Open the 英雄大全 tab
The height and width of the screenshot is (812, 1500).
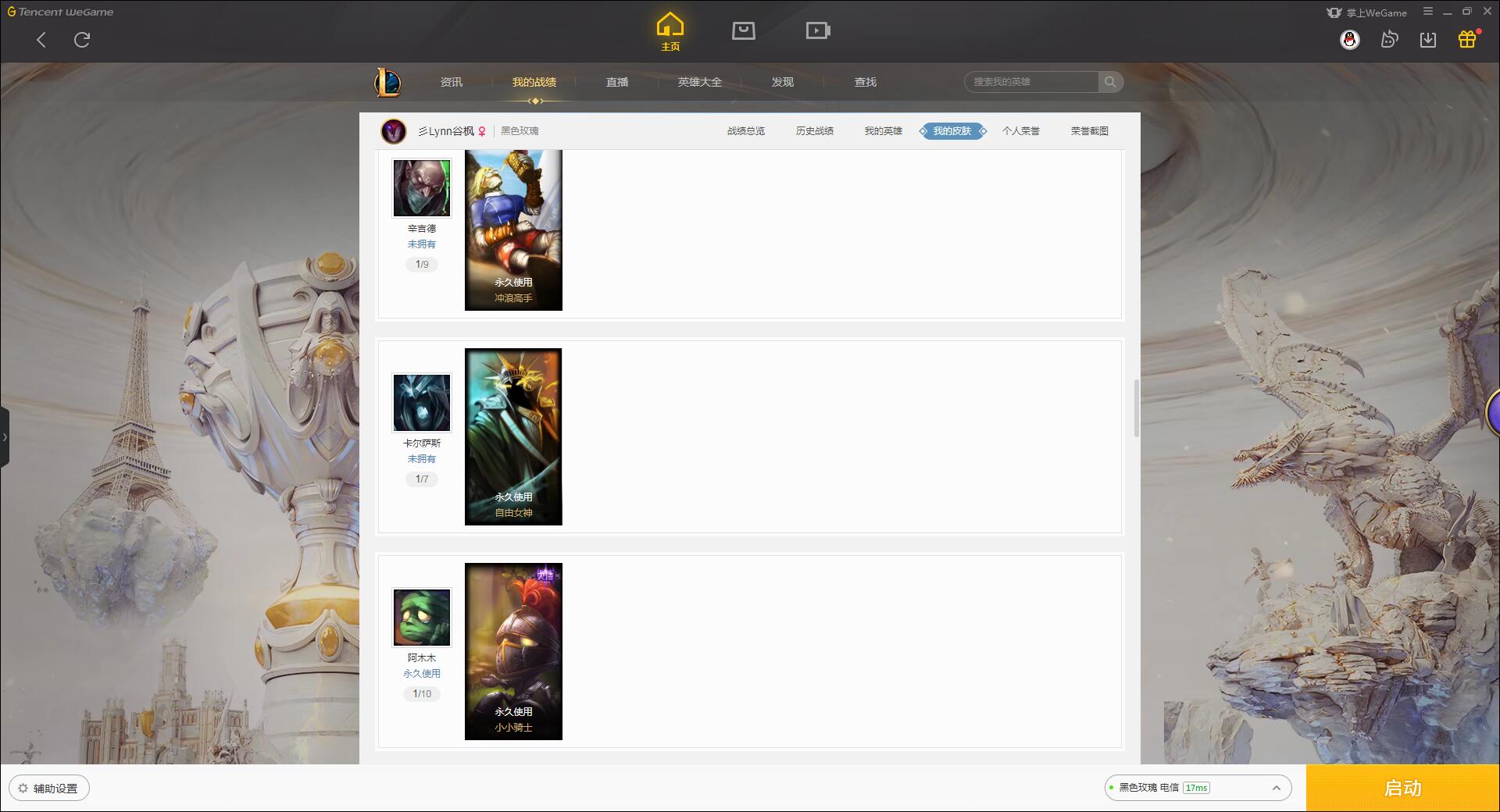700,82
